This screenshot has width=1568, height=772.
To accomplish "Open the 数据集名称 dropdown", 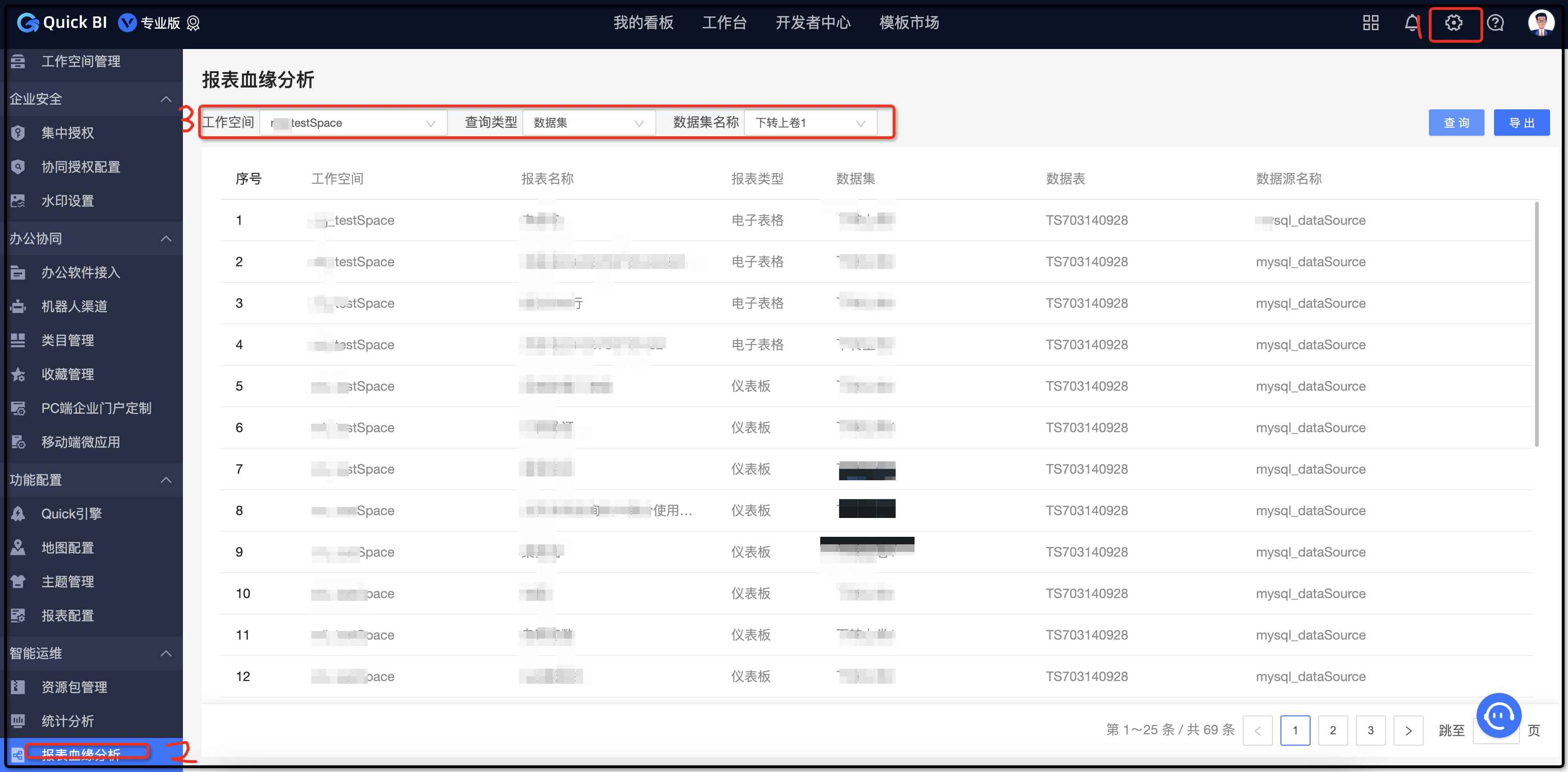I will pyautogui.click(x=809, y=123).
